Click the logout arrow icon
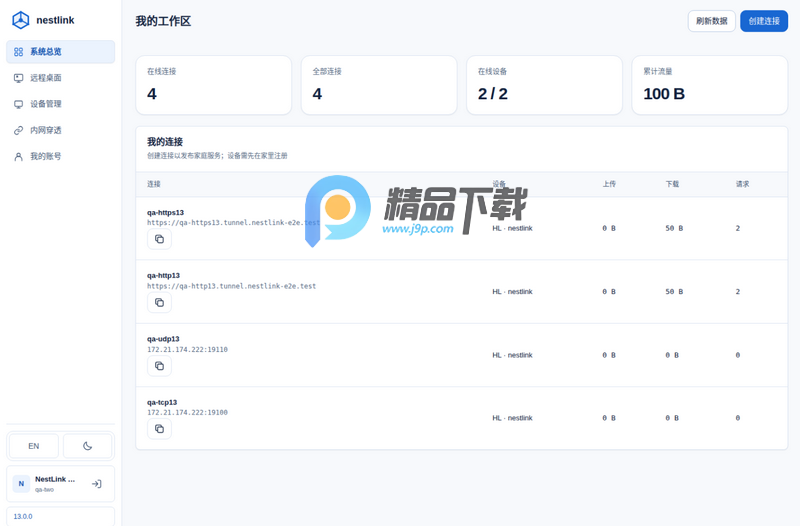 click(96, 484)
